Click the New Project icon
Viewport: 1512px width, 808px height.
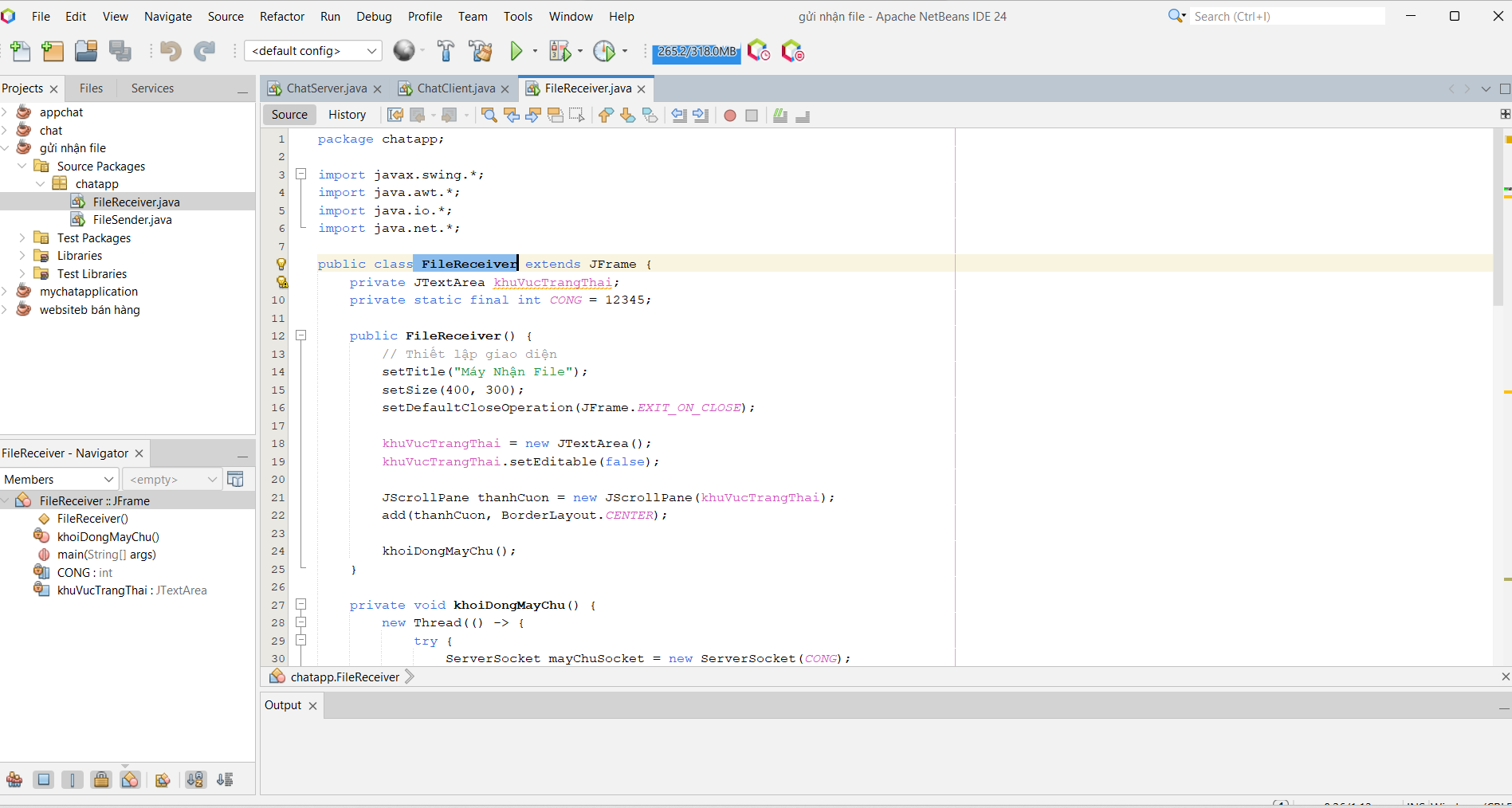(53, 52)
